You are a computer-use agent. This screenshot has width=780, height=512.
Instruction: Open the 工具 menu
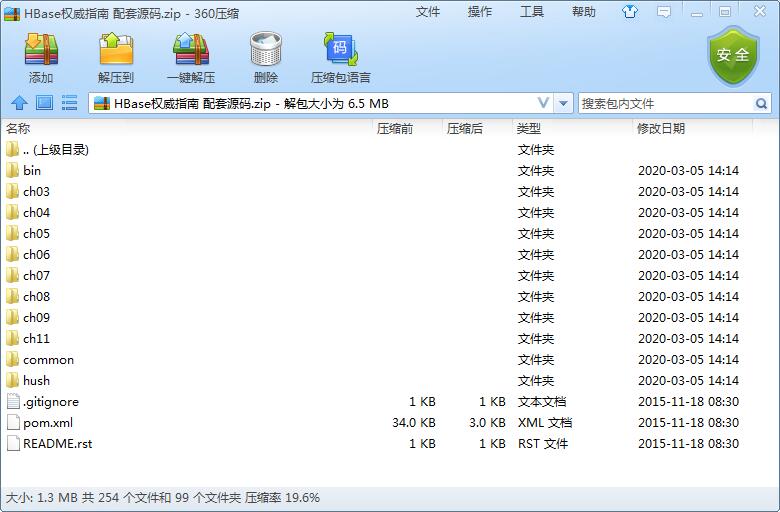tap(531, 12)
